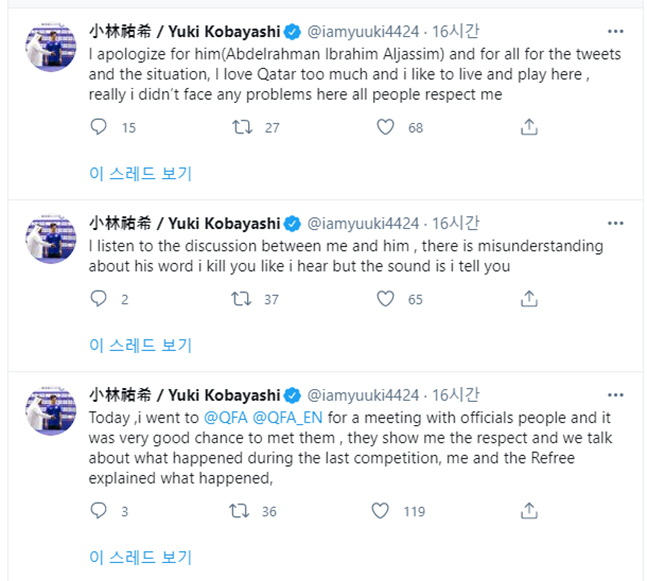
Task: Share the first tweet about loving Qatar
Action: (x=530, y=127)
